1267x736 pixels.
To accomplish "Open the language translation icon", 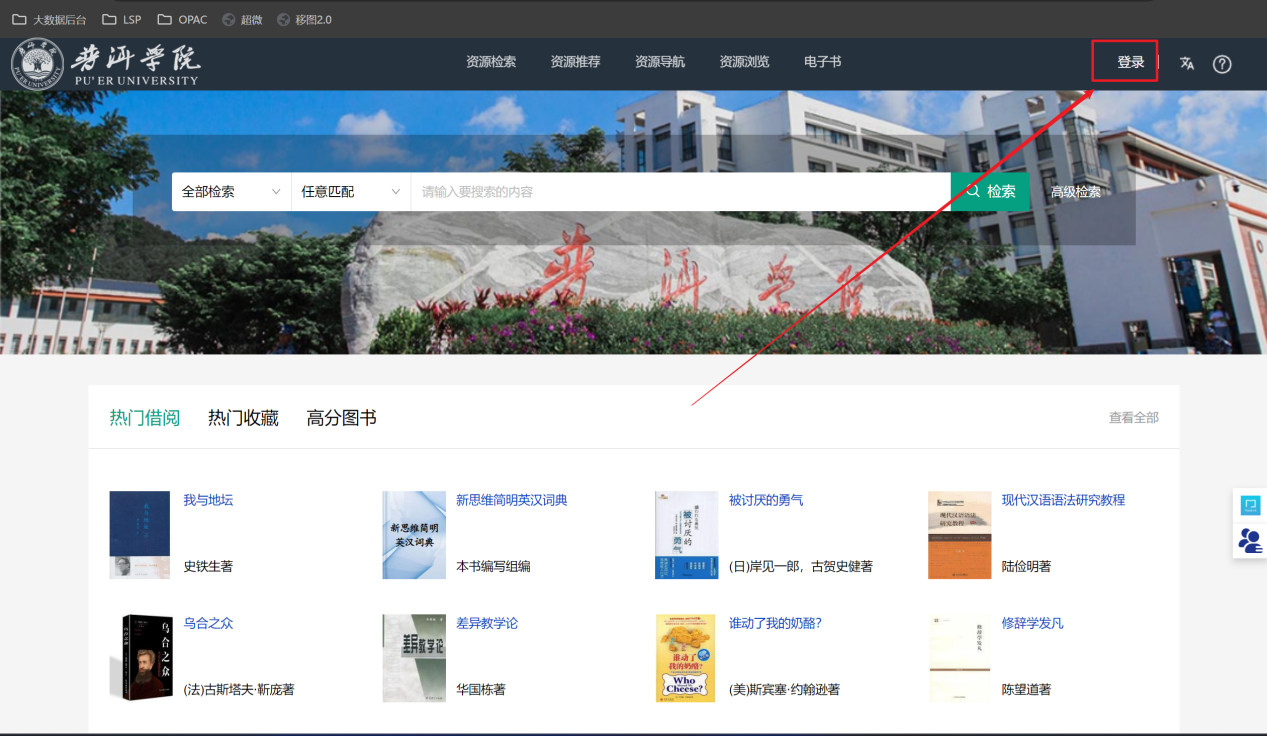I will click(x=1187, y=63).
